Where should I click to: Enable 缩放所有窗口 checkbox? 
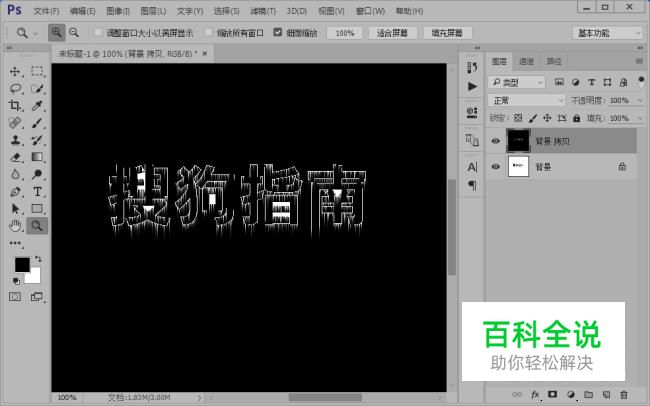209,32
